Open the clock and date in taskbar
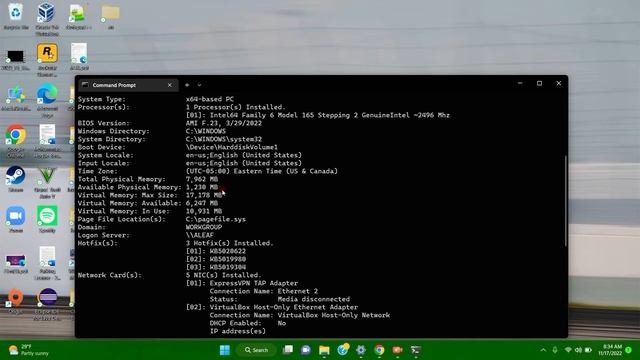Image resolution: width=640 pixels, height=360 pixels. (x=610, y=350)
